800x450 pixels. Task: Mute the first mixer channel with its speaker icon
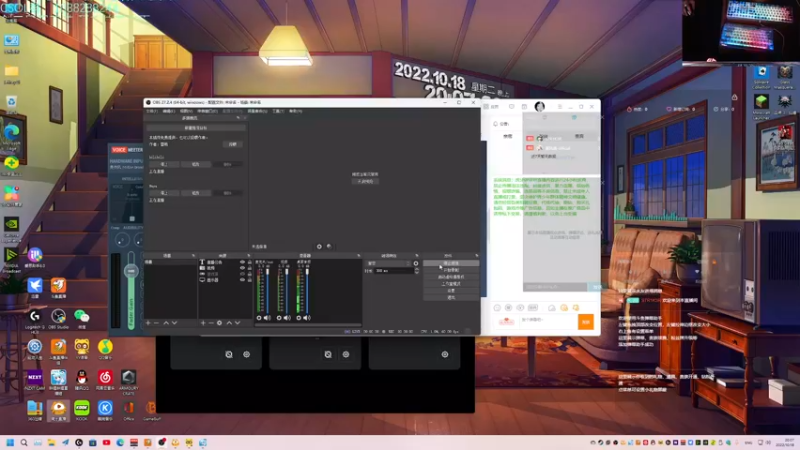[267, 318]
